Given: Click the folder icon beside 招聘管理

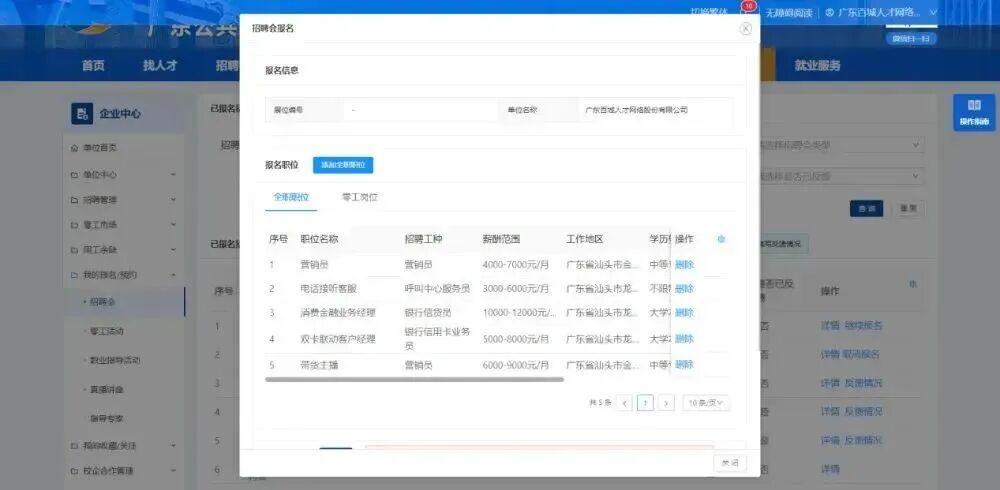Looking at the screenshot, I should pyautogui.click(x=74, y=200).
